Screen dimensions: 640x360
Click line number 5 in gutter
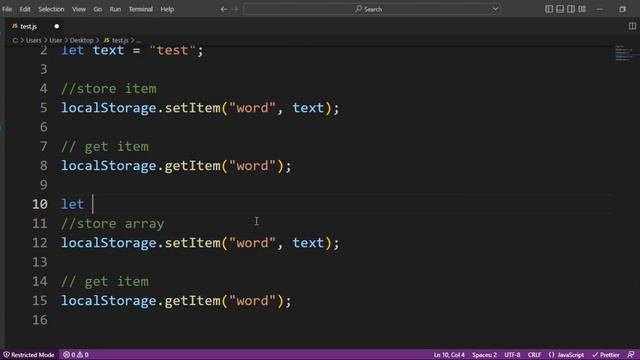(43, 108)
